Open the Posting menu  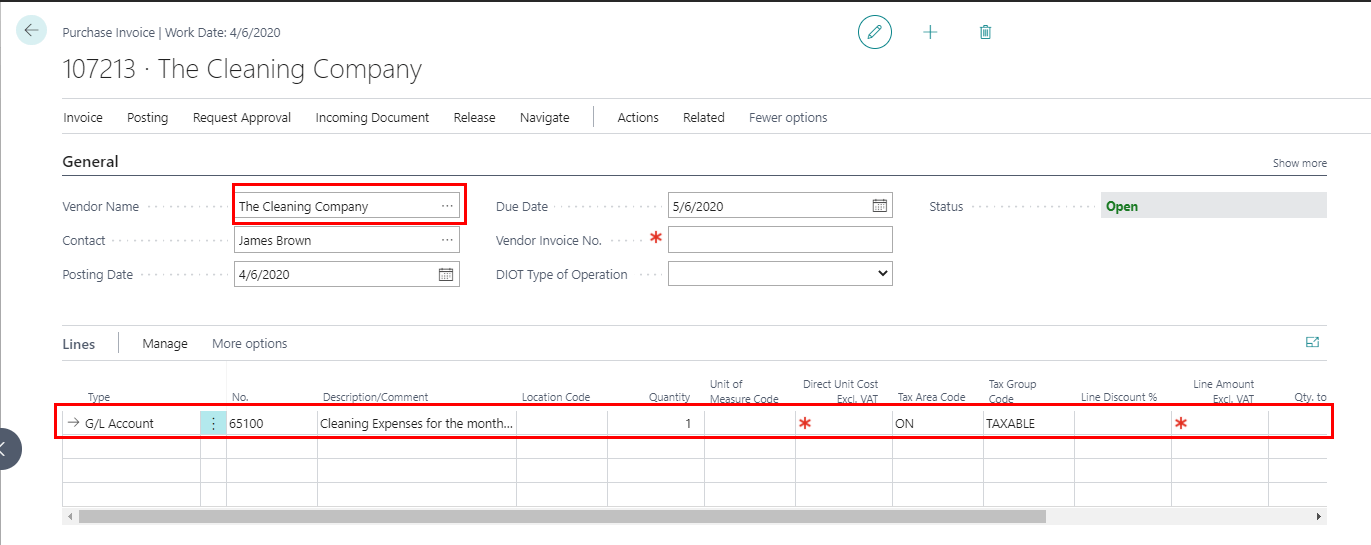[148, 117]
